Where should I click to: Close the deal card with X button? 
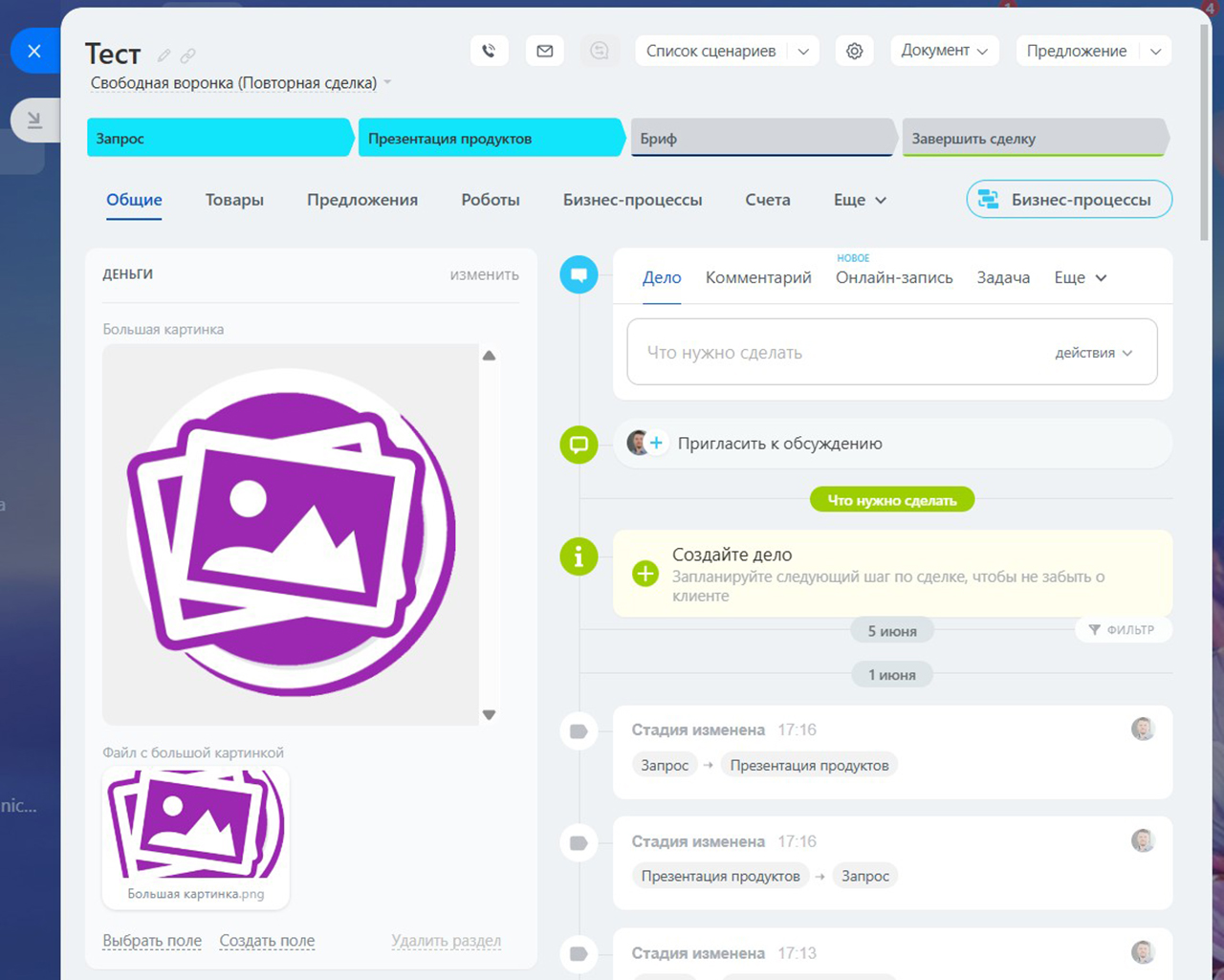click(34, 52)
